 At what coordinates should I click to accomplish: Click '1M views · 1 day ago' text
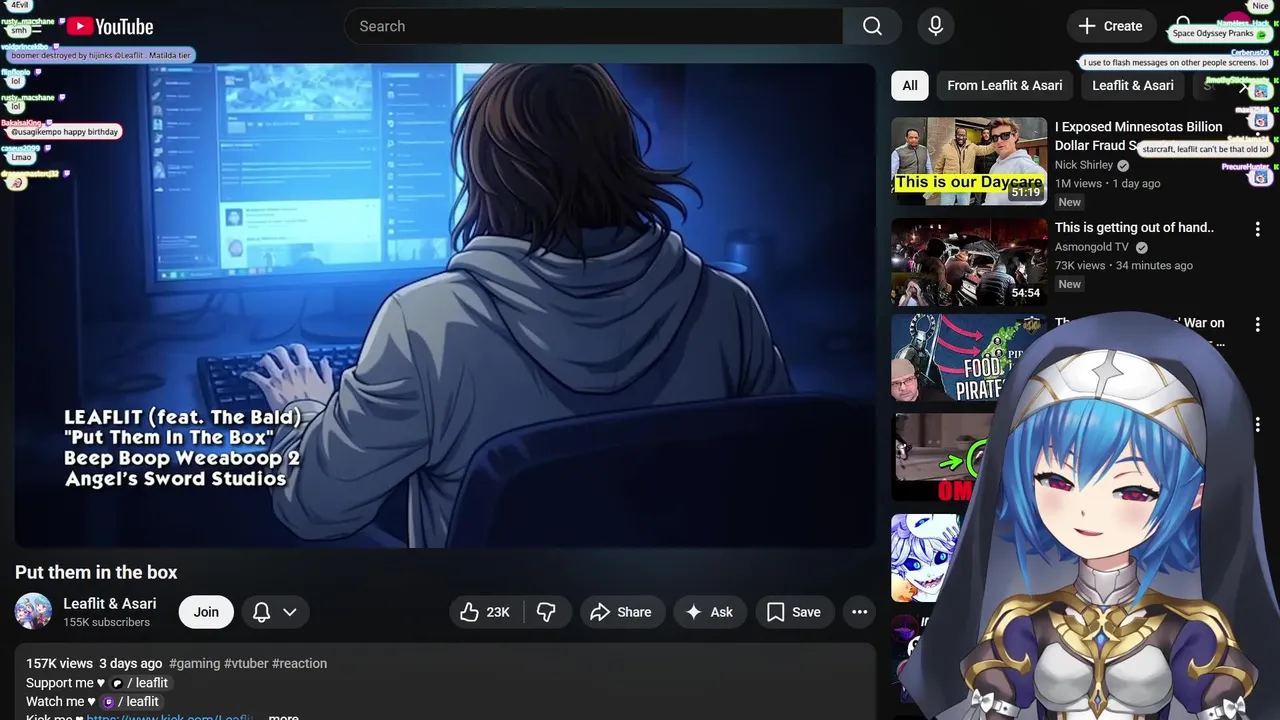pos(1108,184)
